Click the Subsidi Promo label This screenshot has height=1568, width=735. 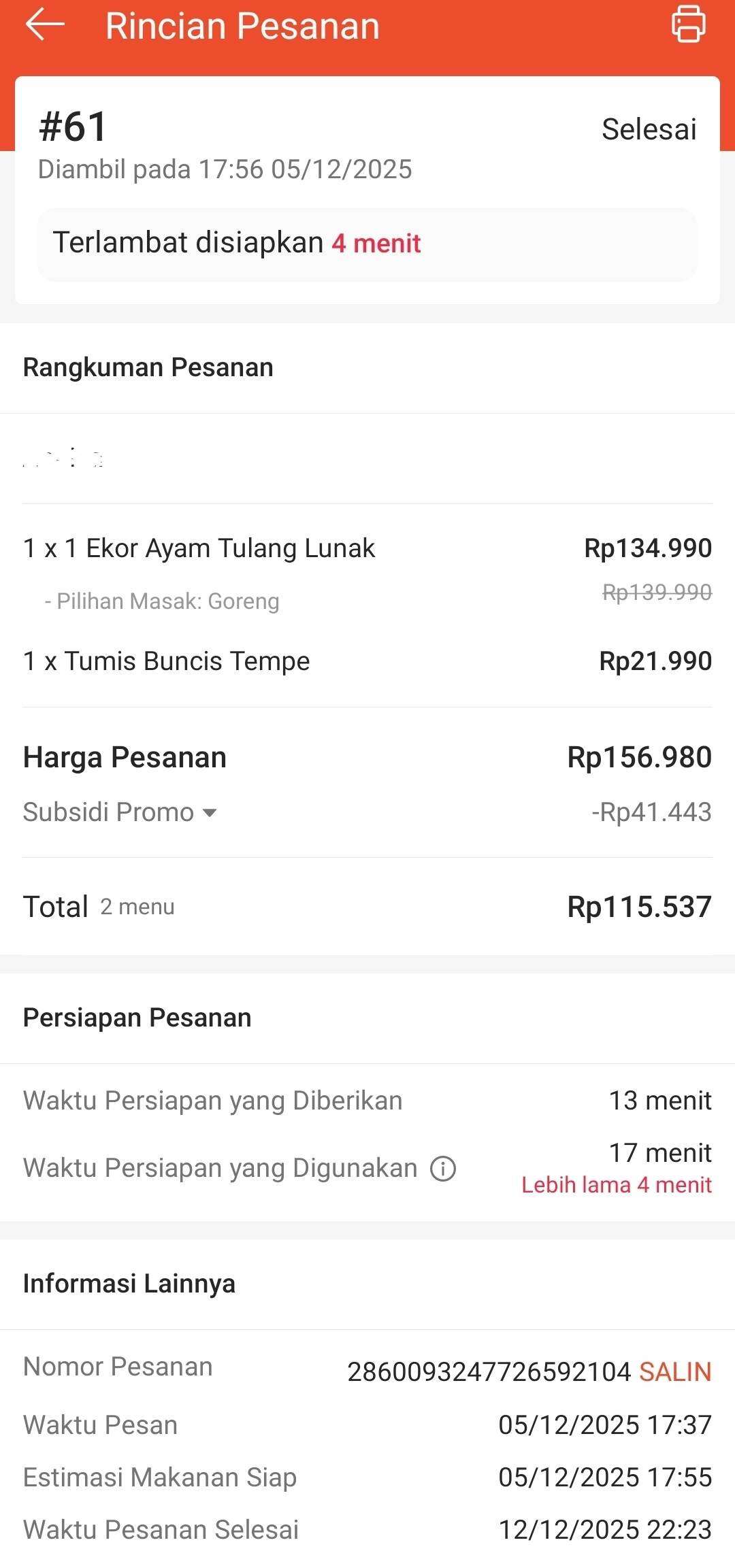click(108, 812)
